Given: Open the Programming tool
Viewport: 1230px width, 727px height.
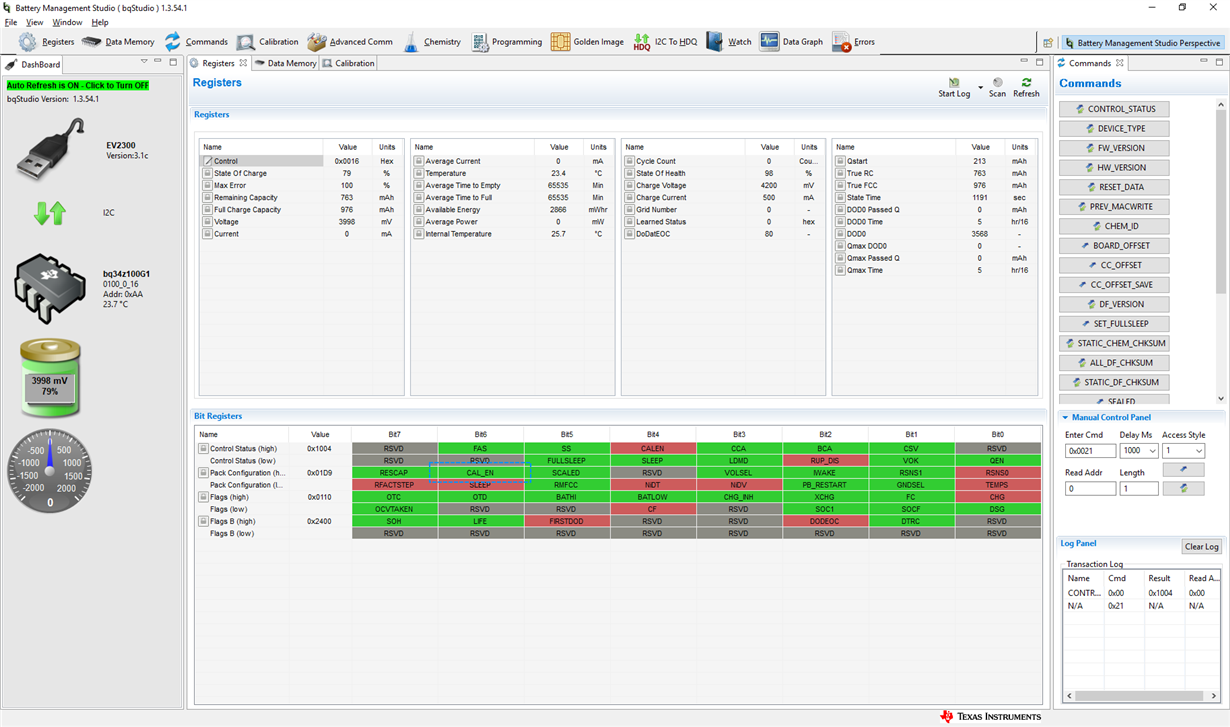Looking at the screenshot, I should coord(506,42).
